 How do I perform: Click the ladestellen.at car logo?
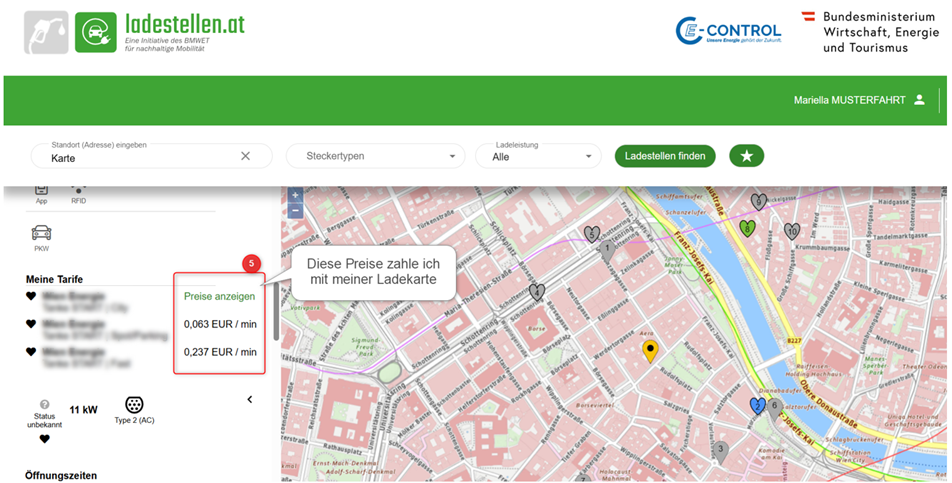[x=95, y=32]
